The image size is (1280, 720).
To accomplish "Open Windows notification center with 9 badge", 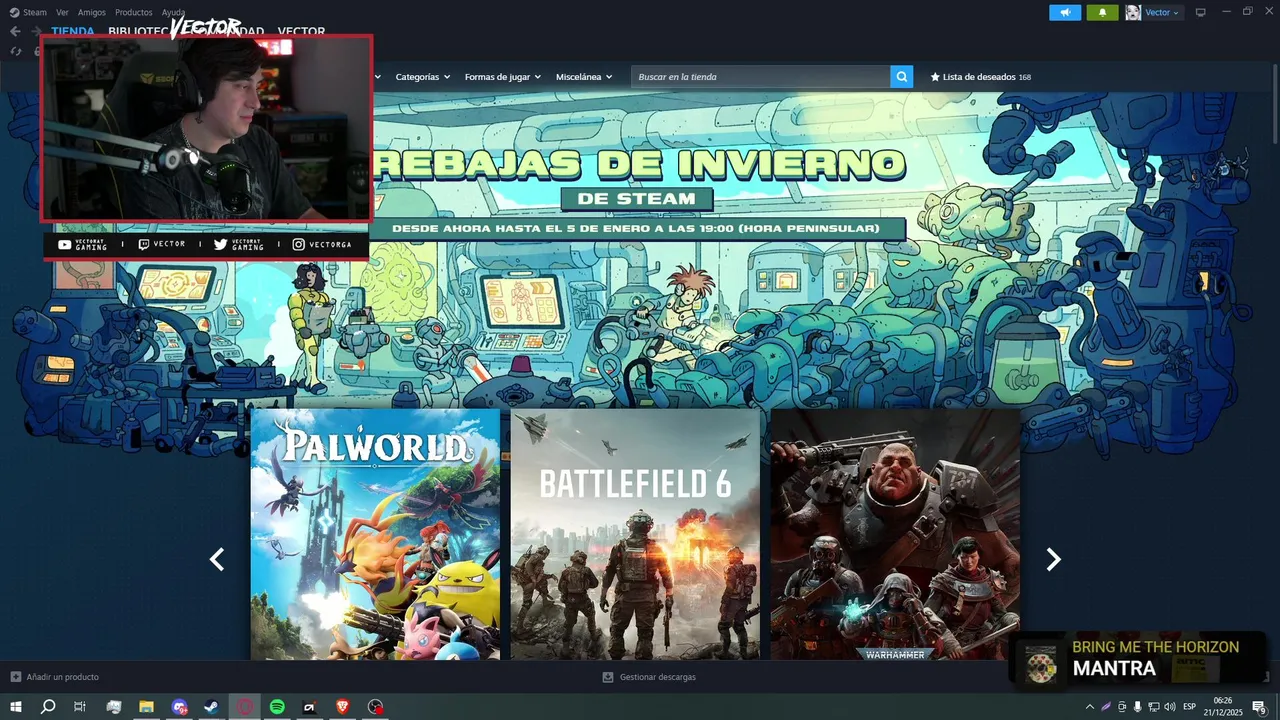I will coord(1259,707).
